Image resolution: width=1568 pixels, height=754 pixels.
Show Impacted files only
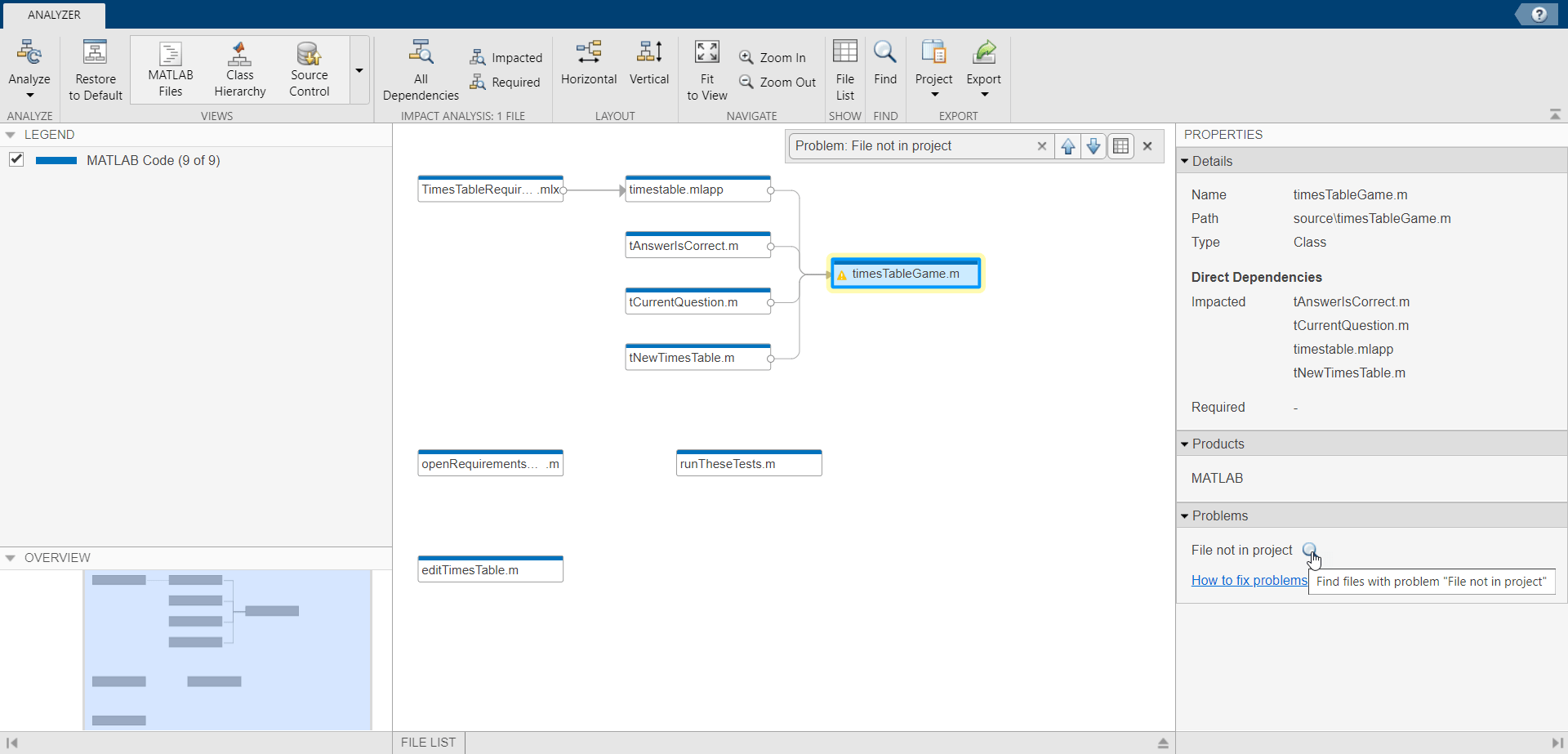[x=506, y=57]
